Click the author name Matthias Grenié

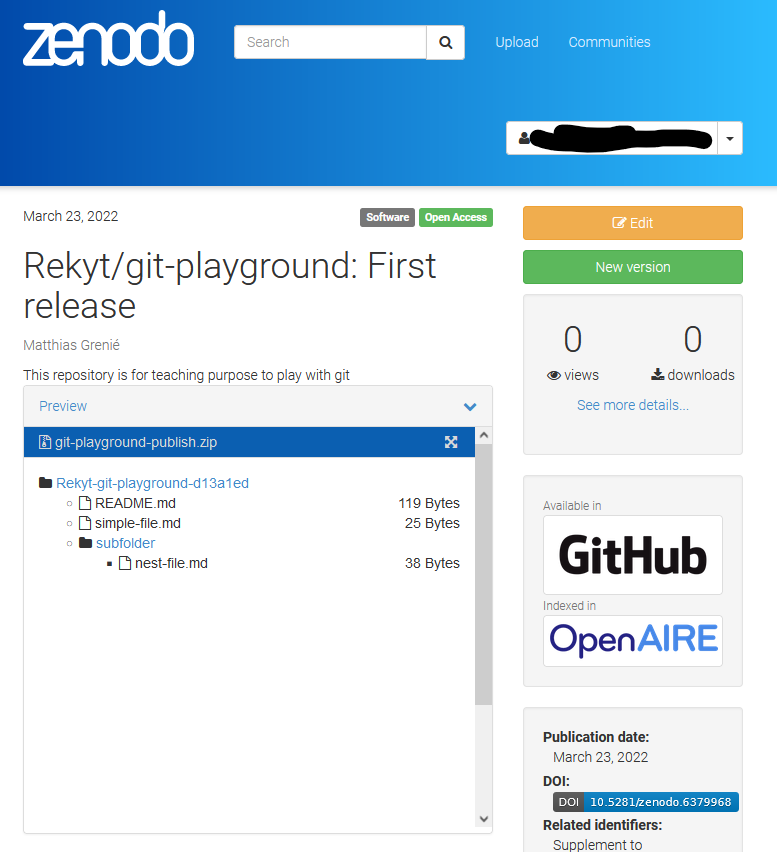click(x=71, y=345)
